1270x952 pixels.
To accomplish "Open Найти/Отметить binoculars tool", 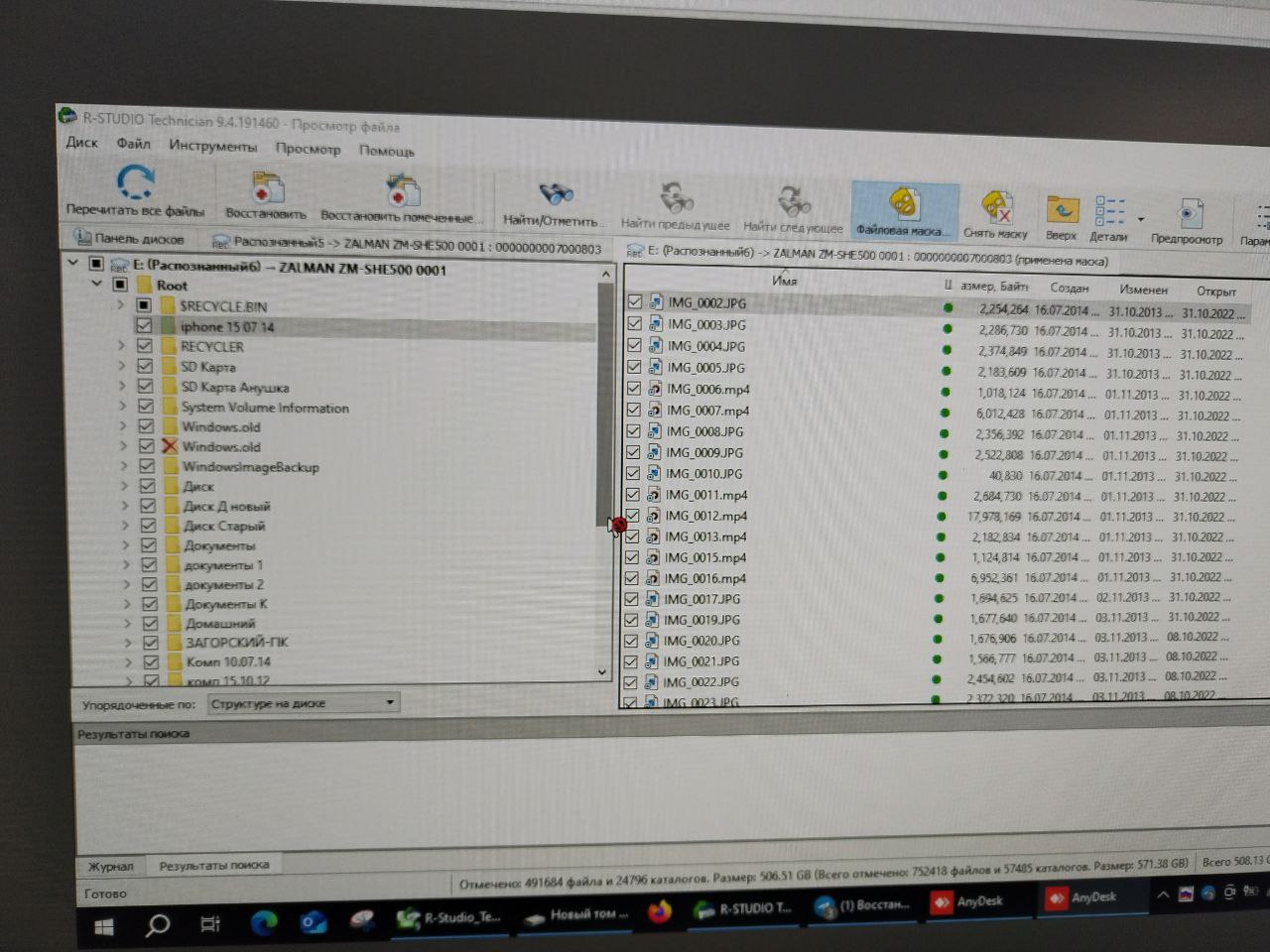I will [x=555, y=193].
